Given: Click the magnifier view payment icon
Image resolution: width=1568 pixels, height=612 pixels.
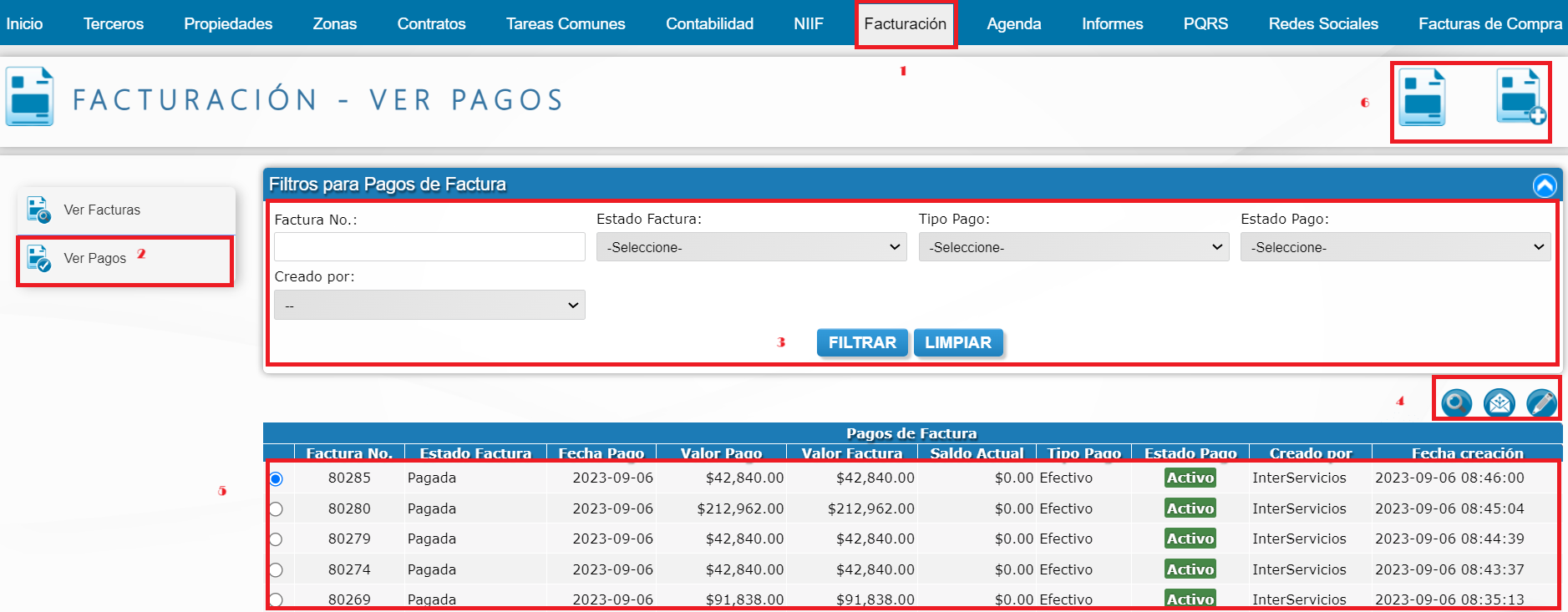Looking at the screenshot, I should pyautogui.click(x=1456, y=403).
